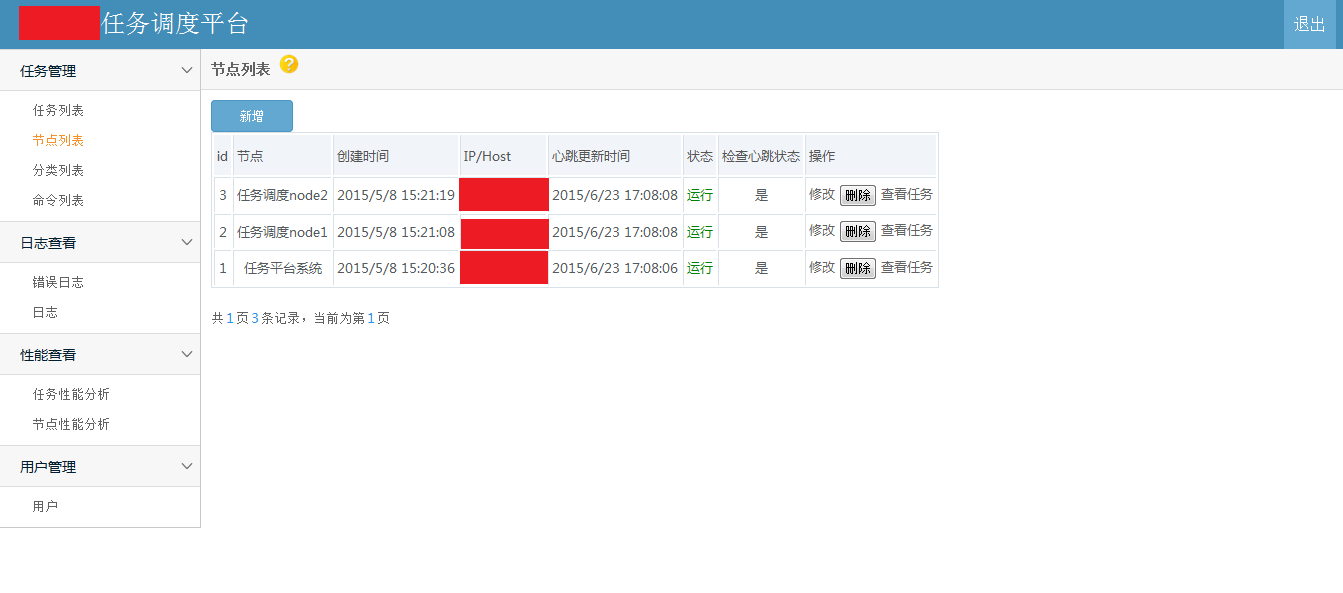Screen dimensions: 1343x593
Task: Click 运行 status for 任务调度node2
Action: (x=700, y=195)
